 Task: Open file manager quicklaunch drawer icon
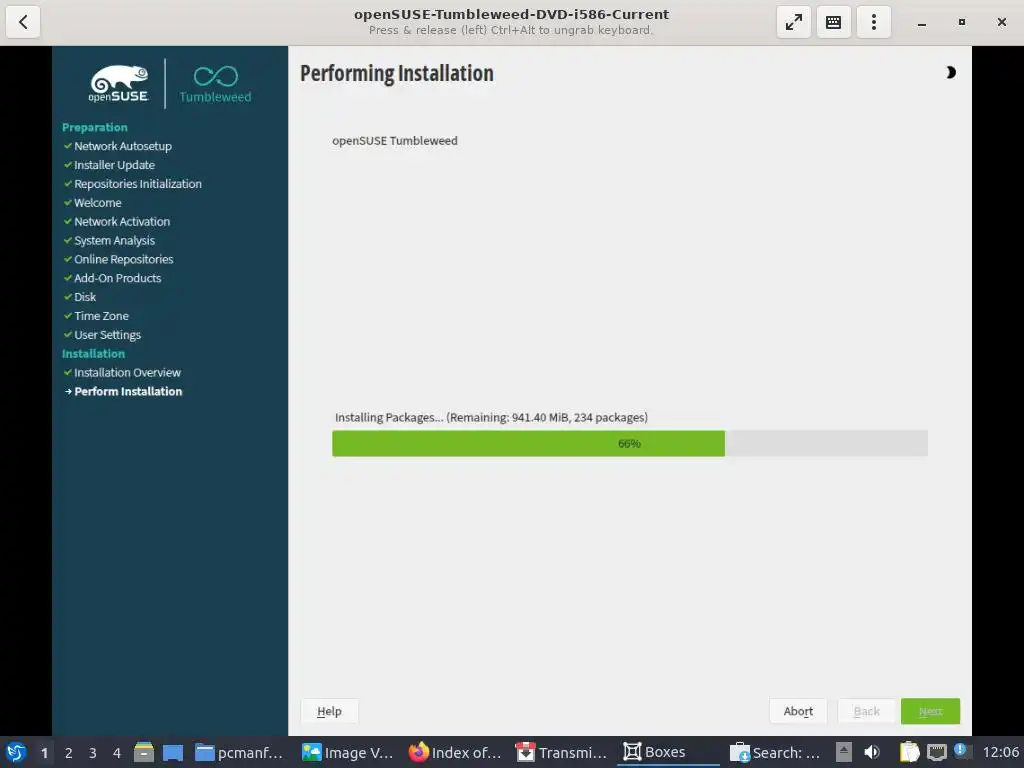click(x=144, y=752)
